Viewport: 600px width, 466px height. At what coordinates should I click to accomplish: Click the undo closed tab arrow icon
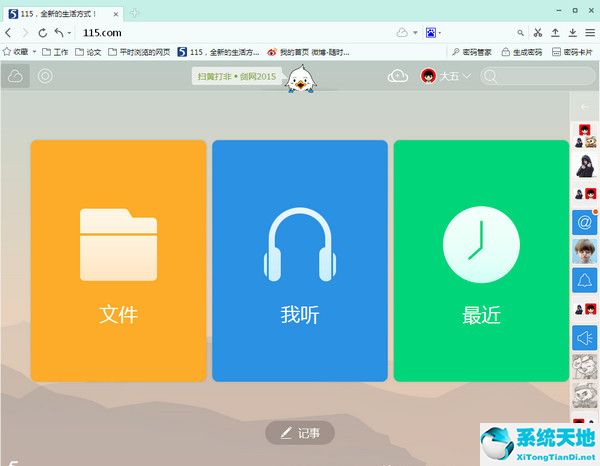click(59, 33)
